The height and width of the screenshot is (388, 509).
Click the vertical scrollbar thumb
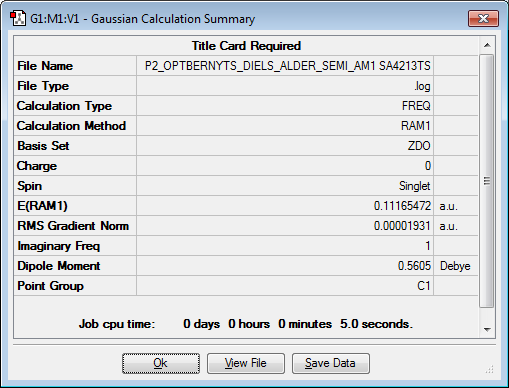487,181
